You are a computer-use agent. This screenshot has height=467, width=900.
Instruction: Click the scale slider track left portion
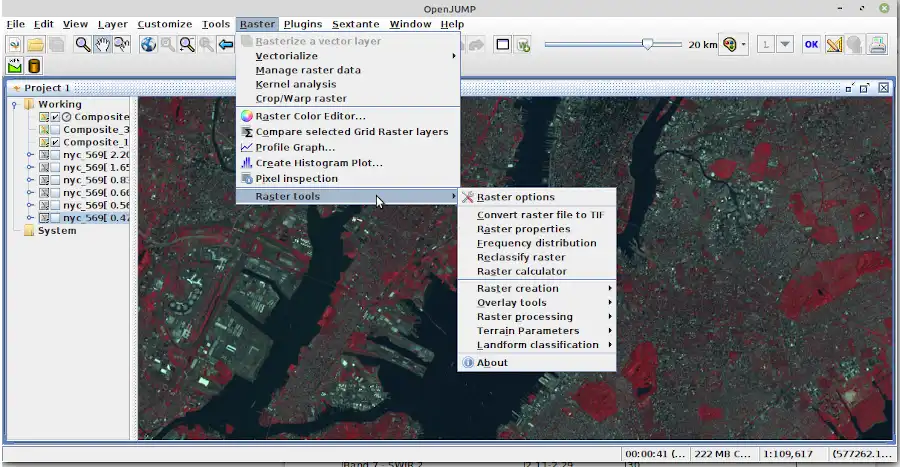591,44
